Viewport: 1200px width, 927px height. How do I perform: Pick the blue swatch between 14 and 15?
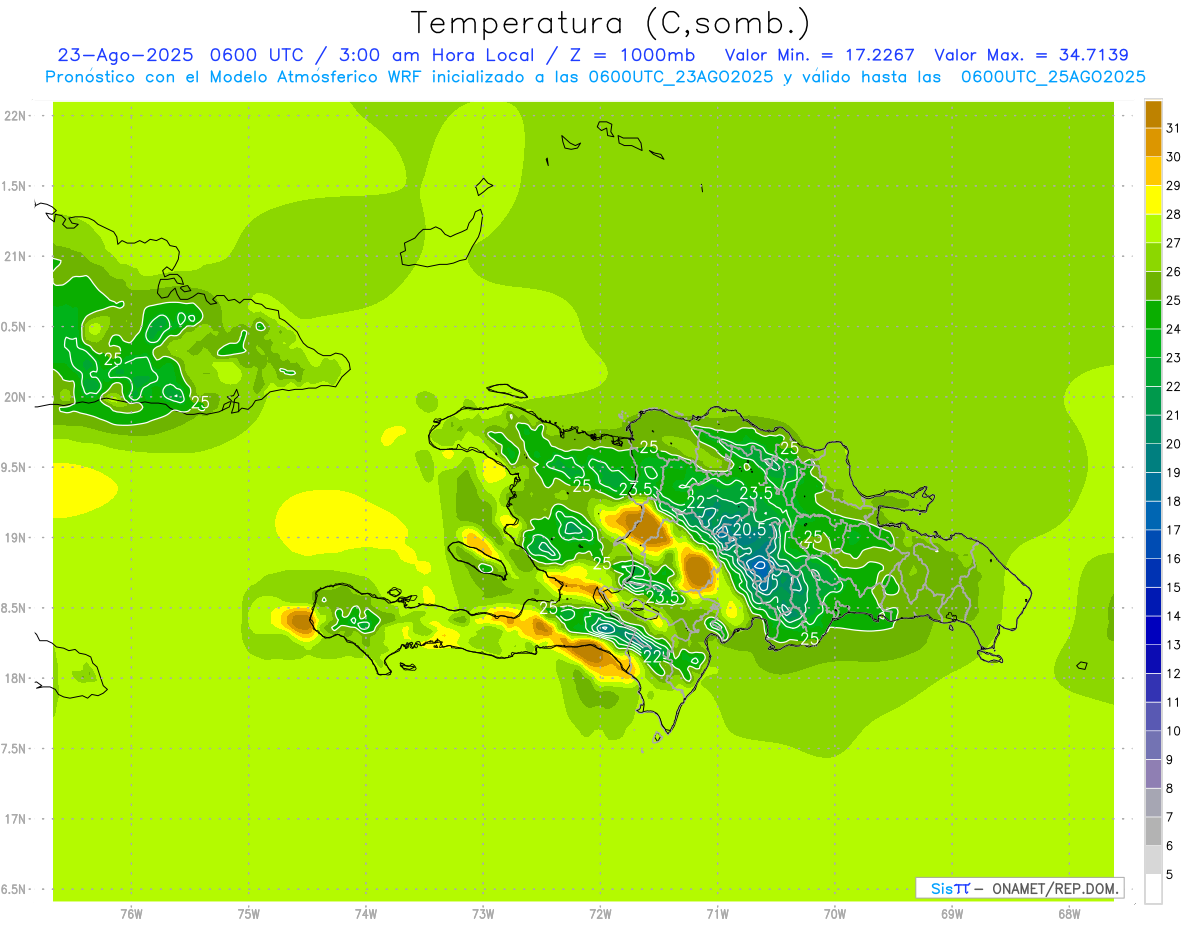[x=1153, y=602]
